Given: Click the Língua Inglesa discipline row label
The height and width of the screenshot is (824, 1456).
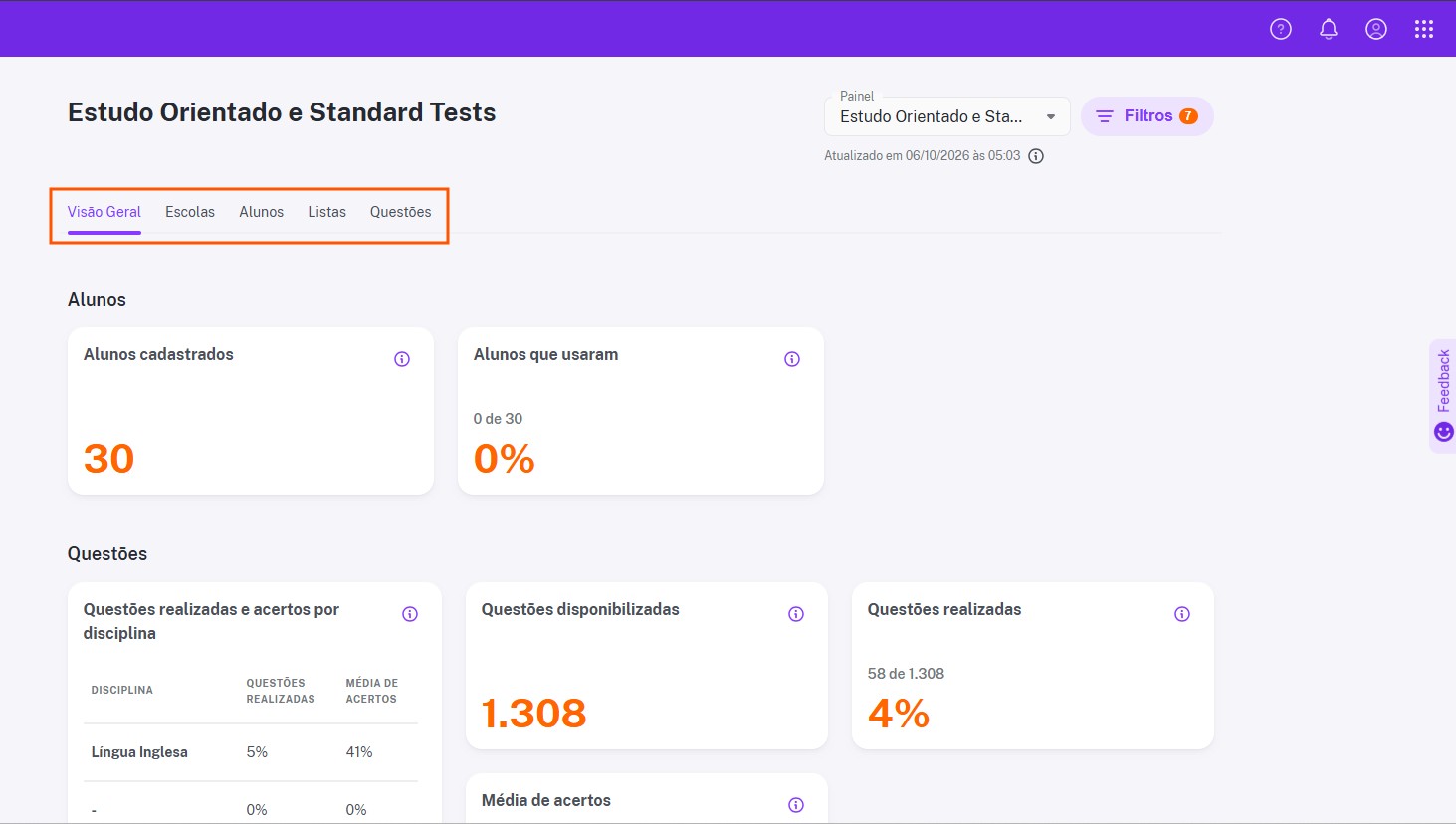Looking at the screenshot, I should tap(139, 752).
